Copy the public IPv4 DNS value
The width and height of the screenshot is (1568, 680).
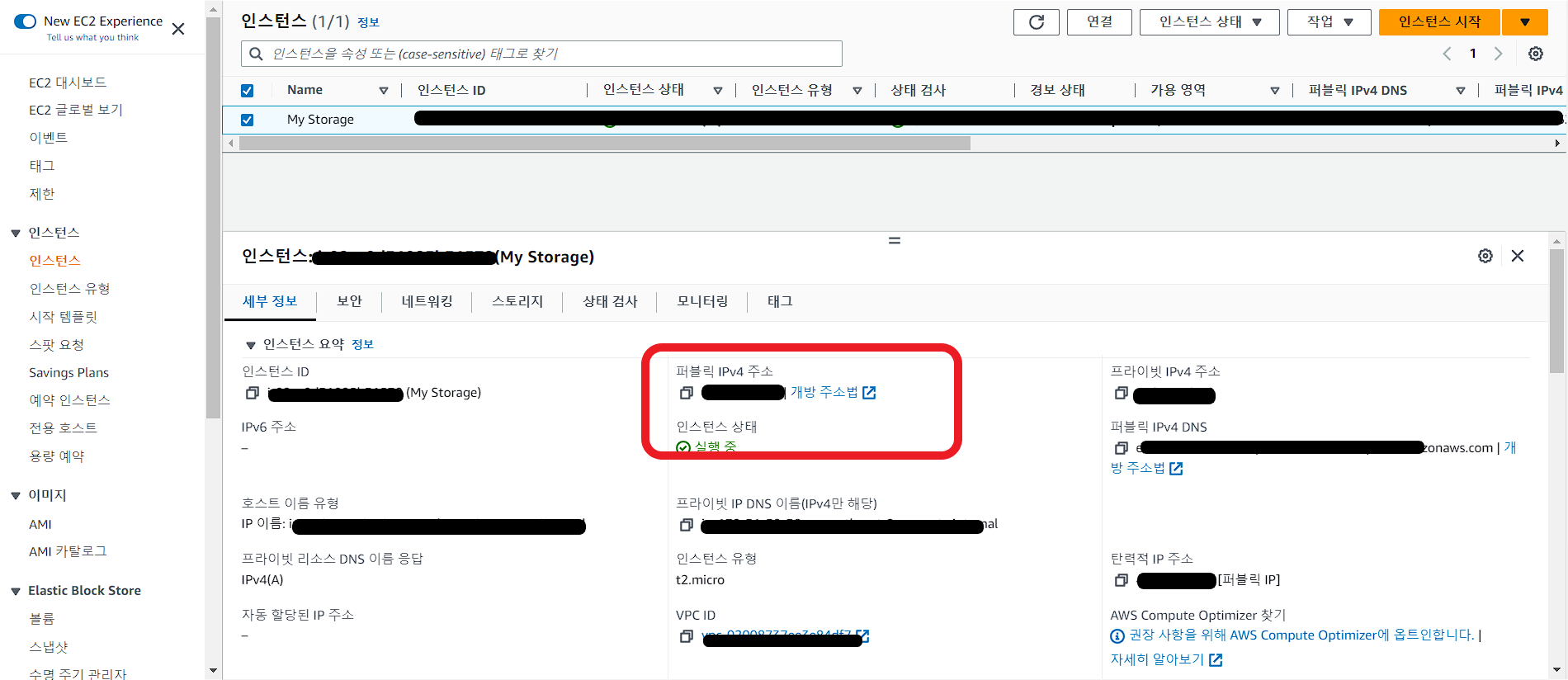pyautogui.click(x=1121, y=448)
